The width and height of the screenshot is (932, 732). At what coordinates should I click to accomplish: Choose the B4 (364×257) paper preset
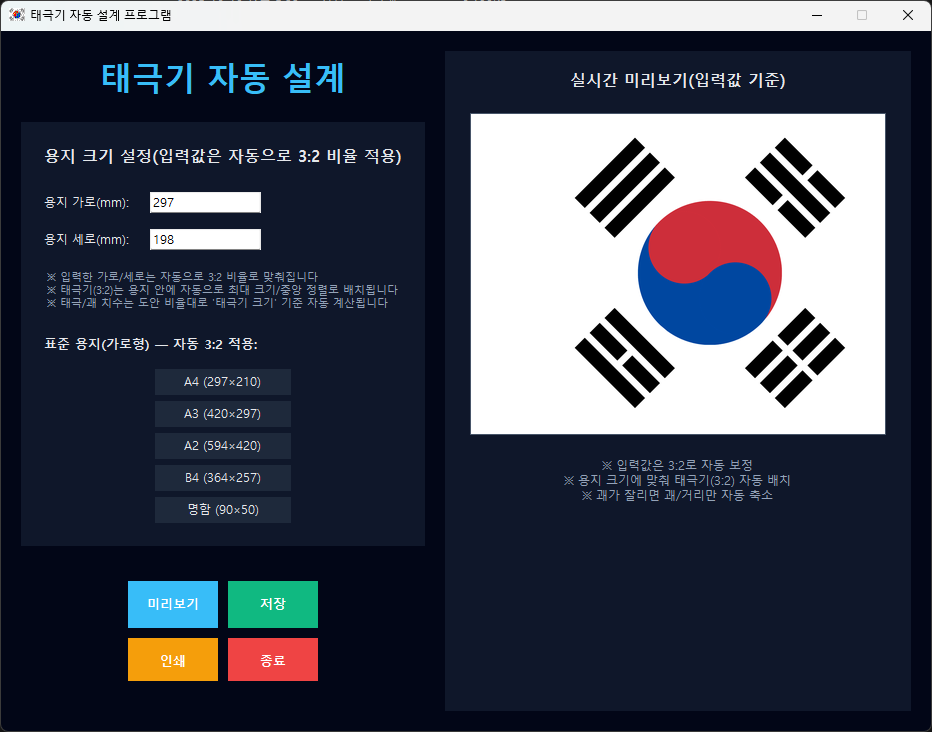[223, 478]
